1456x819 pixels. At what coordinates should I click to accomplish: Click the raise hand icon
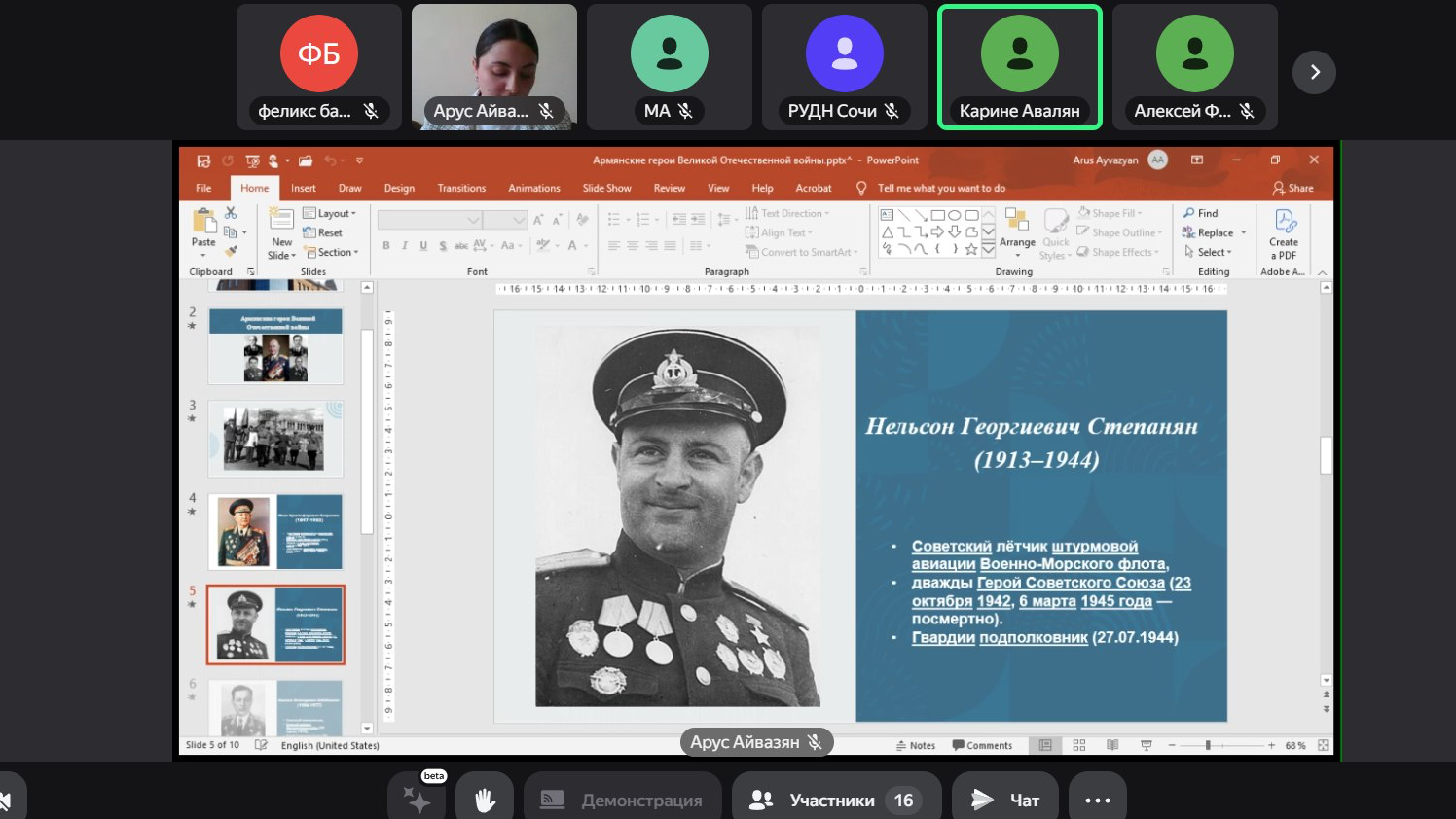485,800
